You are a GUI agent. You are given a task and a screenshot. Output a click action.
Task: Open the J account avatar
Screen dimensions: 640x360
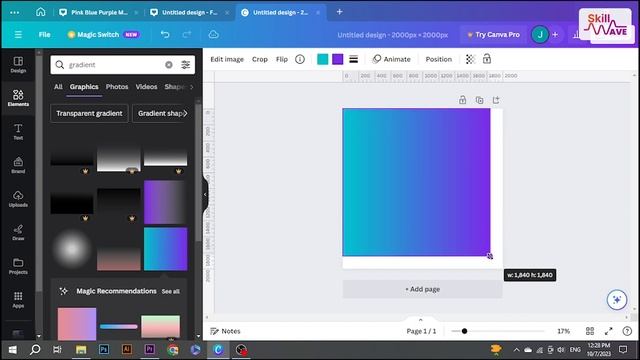540,35
